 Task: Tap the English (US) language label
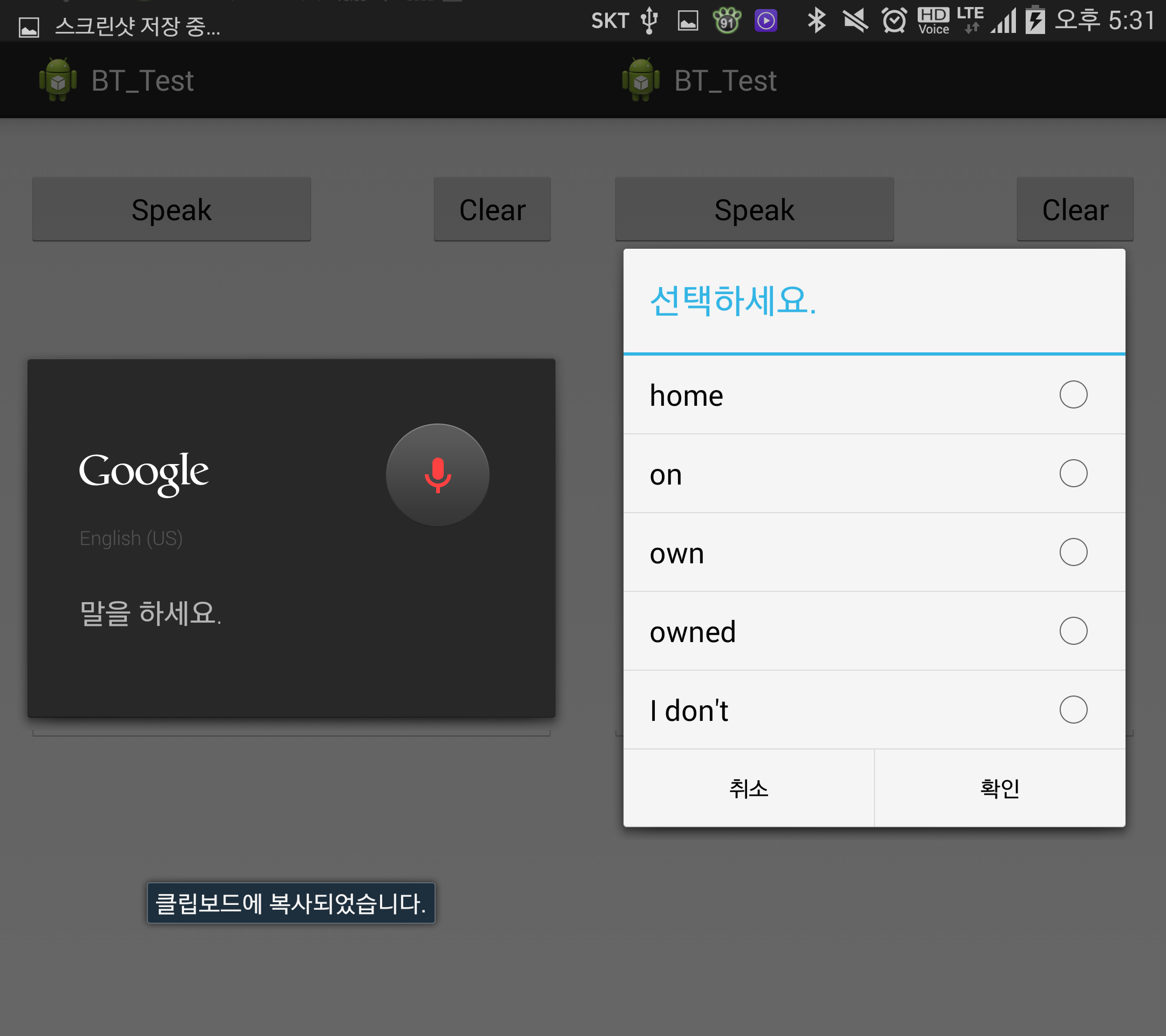click(x=131, y=539)
